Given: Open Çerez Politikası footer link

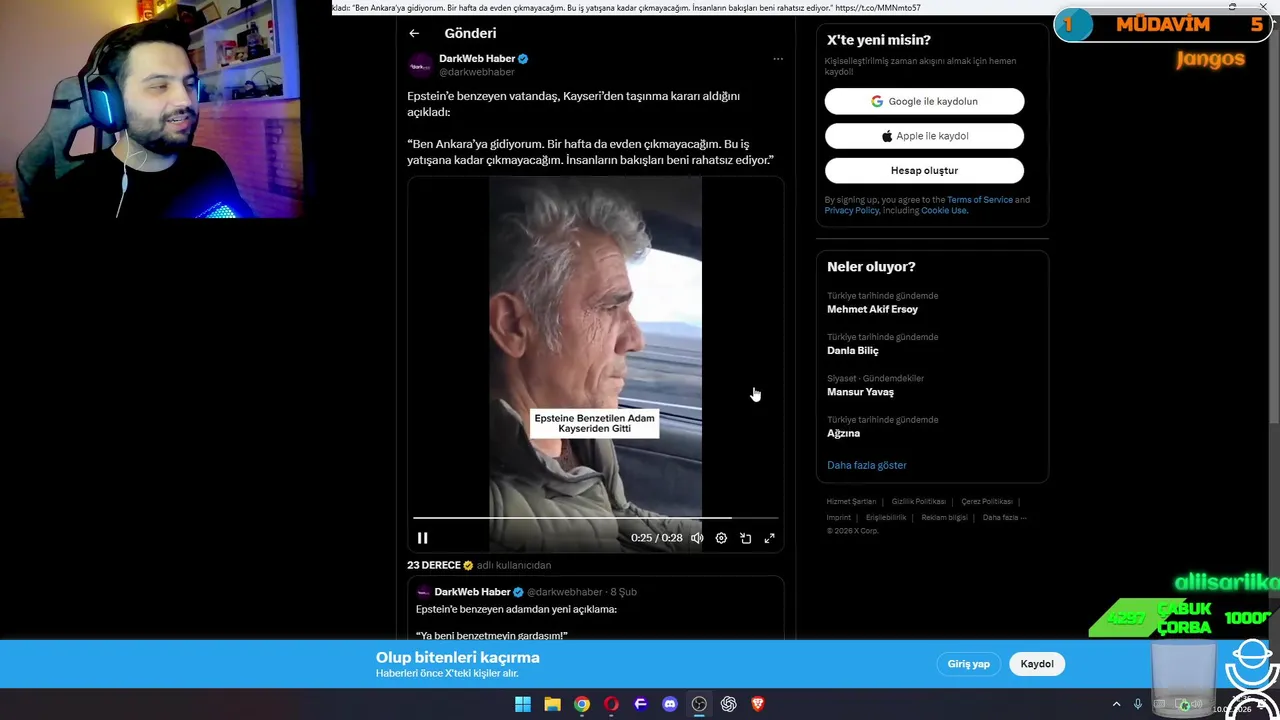Looking at the screenshot, I should (987, 501).
